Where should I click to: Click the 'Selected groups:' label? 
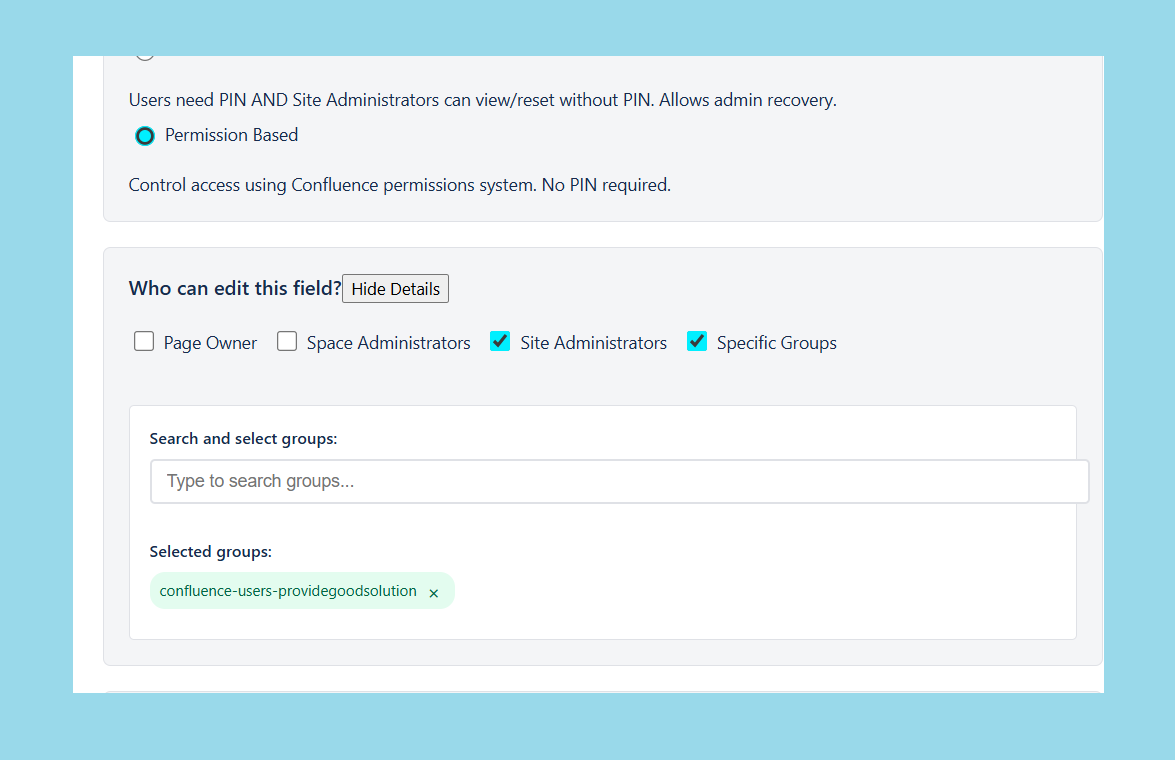(210, 551)
